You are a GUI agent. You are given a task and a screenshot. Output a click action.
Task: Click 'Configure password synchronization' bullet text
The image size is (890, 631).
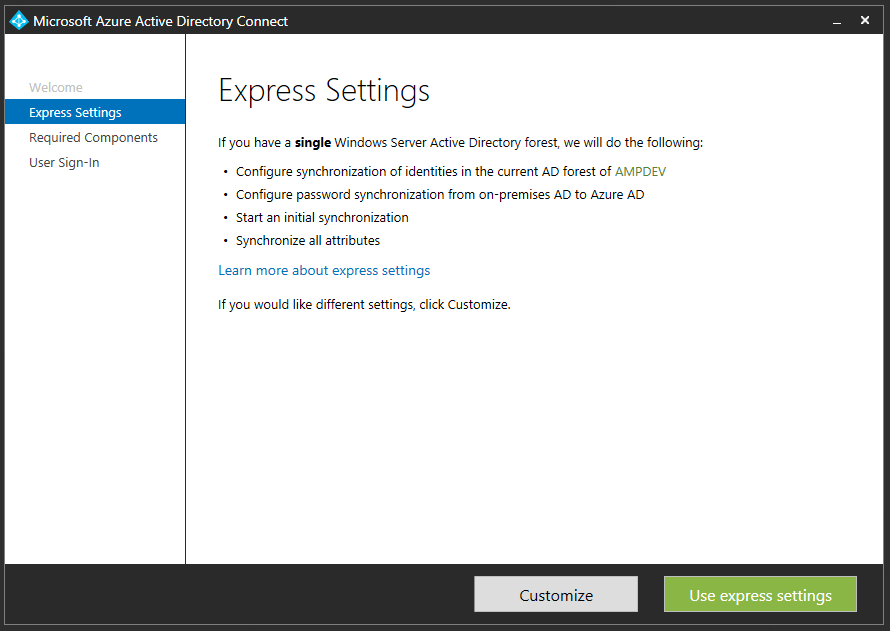click(x=440, y=195)
